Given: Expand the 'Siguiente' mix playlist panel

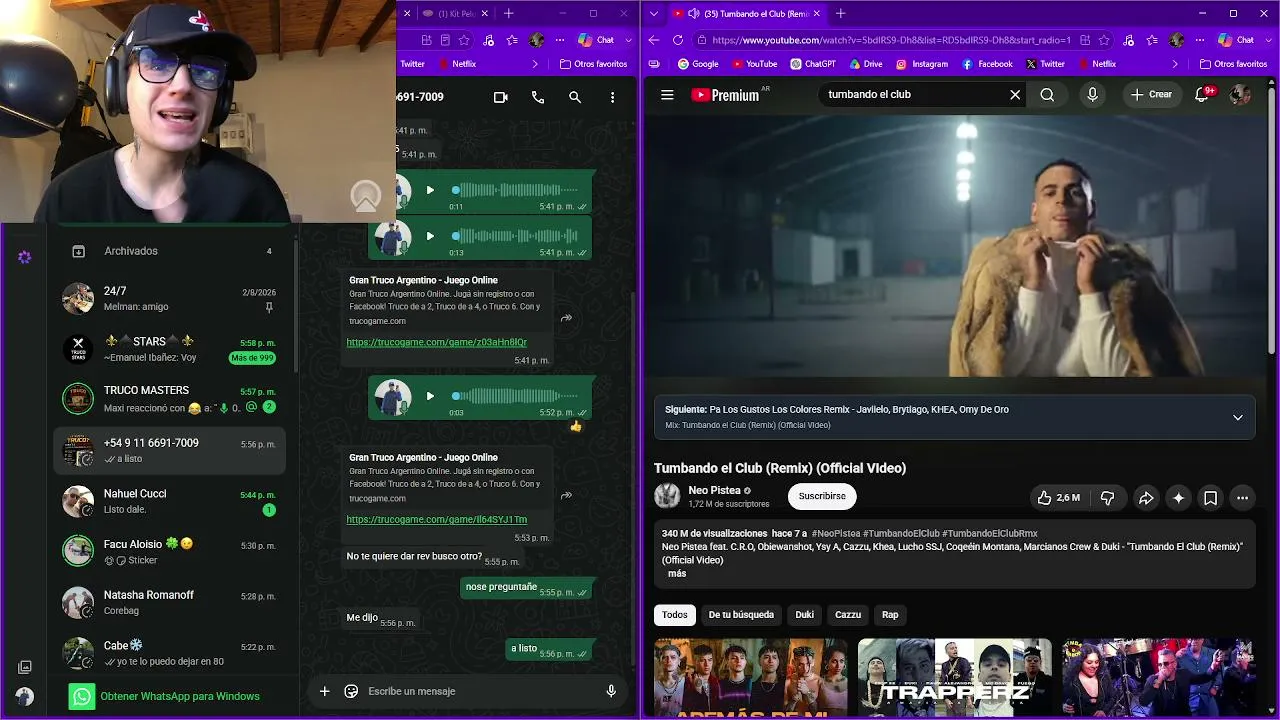Looking at the screenshot, I should point(1237,417).
